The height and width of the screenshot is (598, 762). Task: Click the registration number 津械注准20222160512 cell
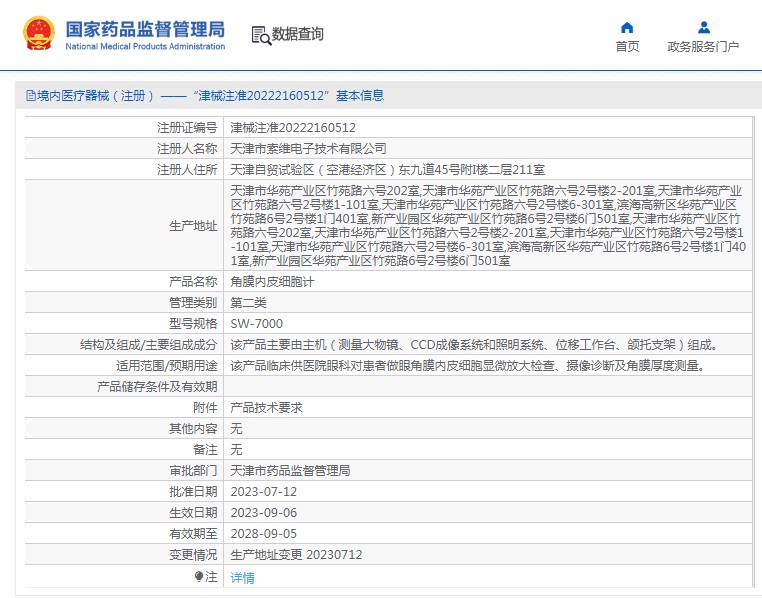click(293, 128)
